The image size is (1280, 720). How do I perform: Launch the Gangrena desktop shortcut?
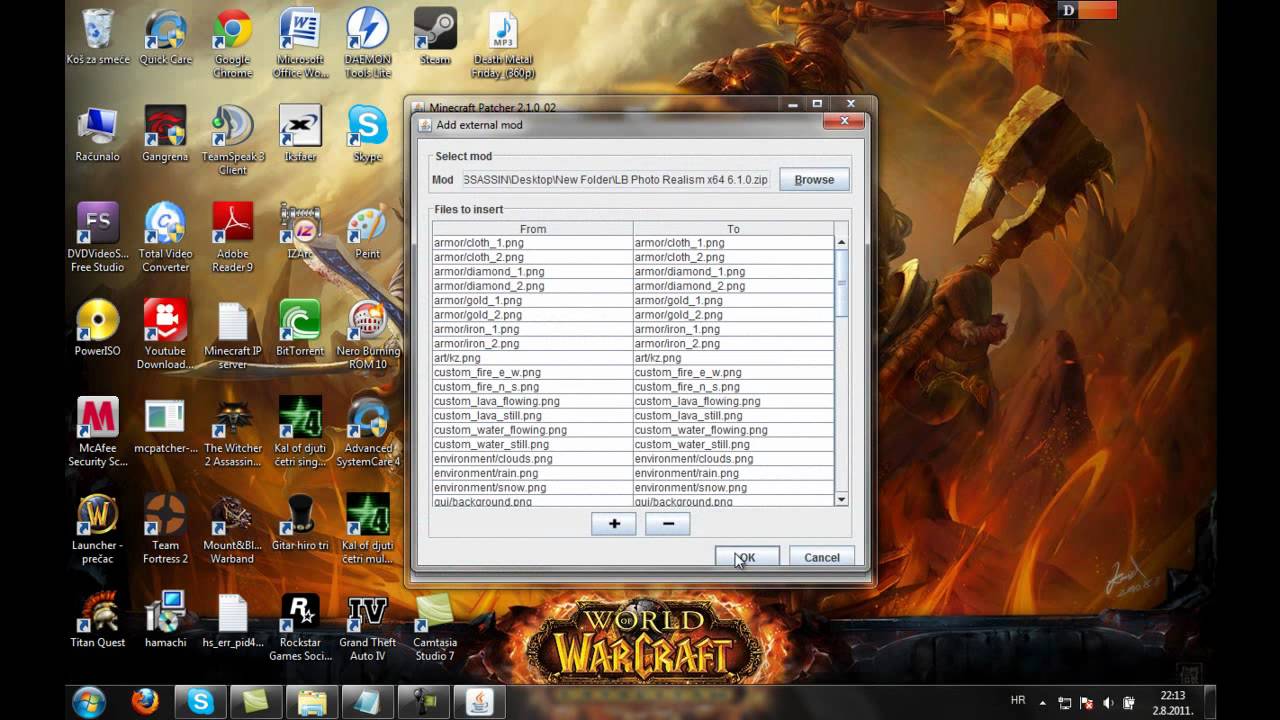click(x=165, y=134)
